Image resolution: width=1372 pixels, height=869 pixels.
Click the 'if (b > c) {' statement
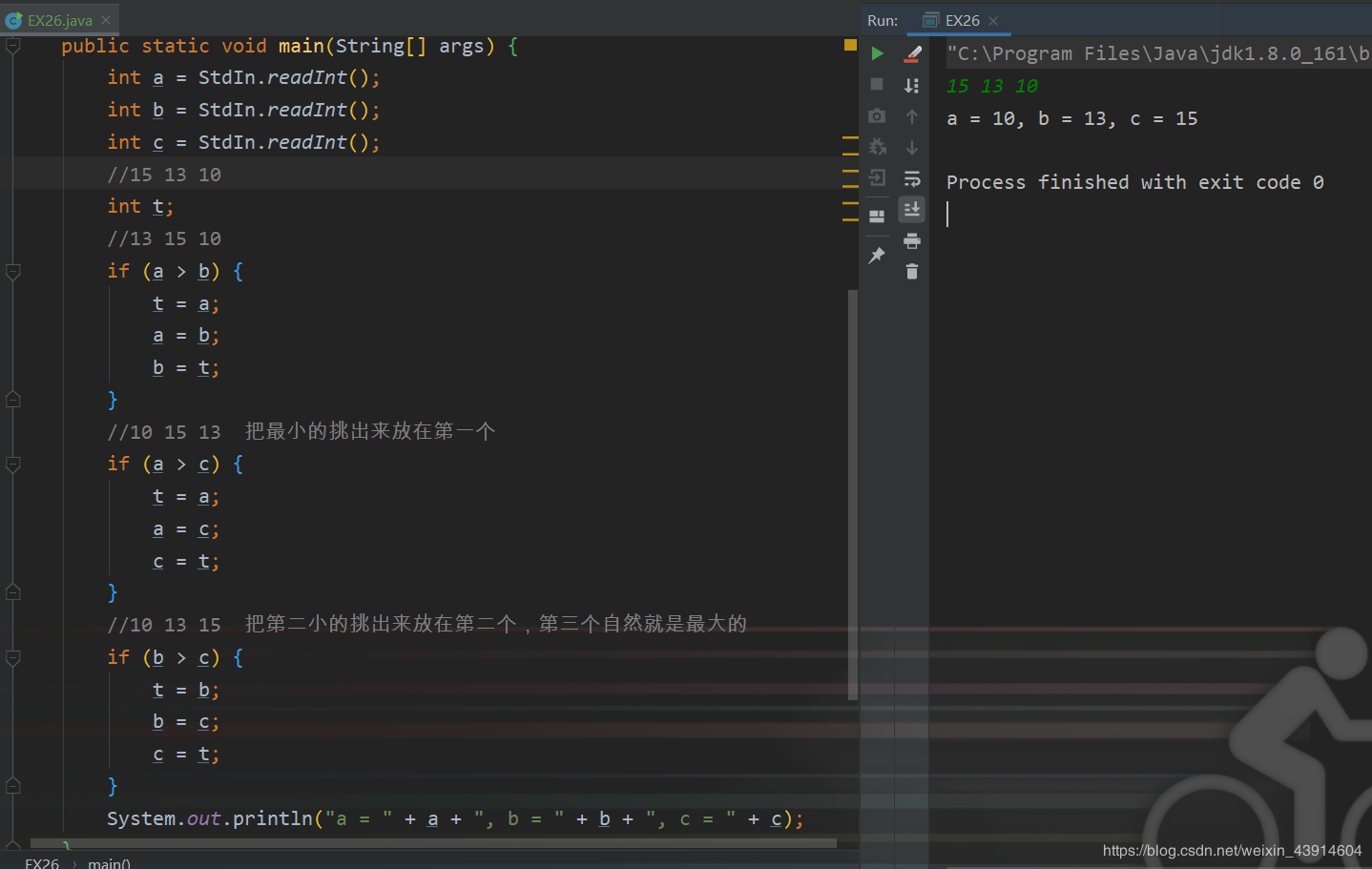(x=176, y=657)
